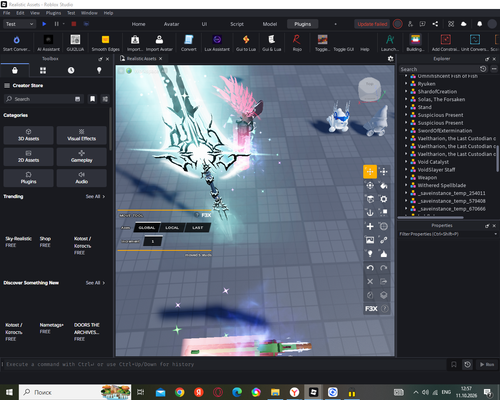The image size is (500, 400).
Task: Switch Toolbox to the Creations lightbulb tab
Action: (99, 70)
